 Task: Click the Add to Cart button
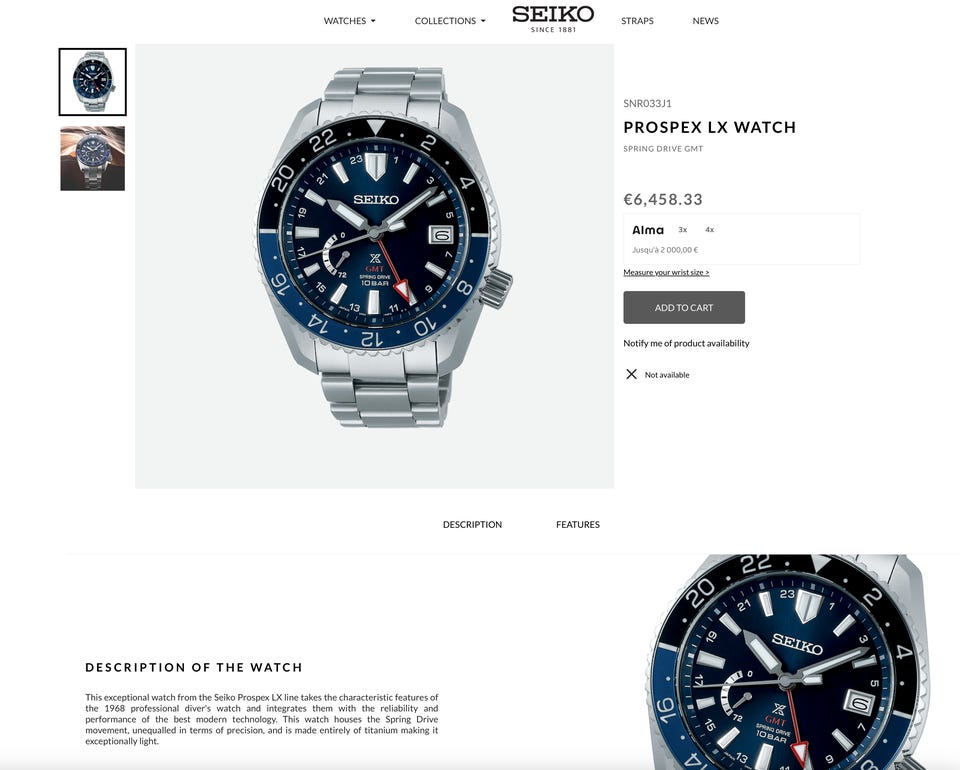point(684,307)
